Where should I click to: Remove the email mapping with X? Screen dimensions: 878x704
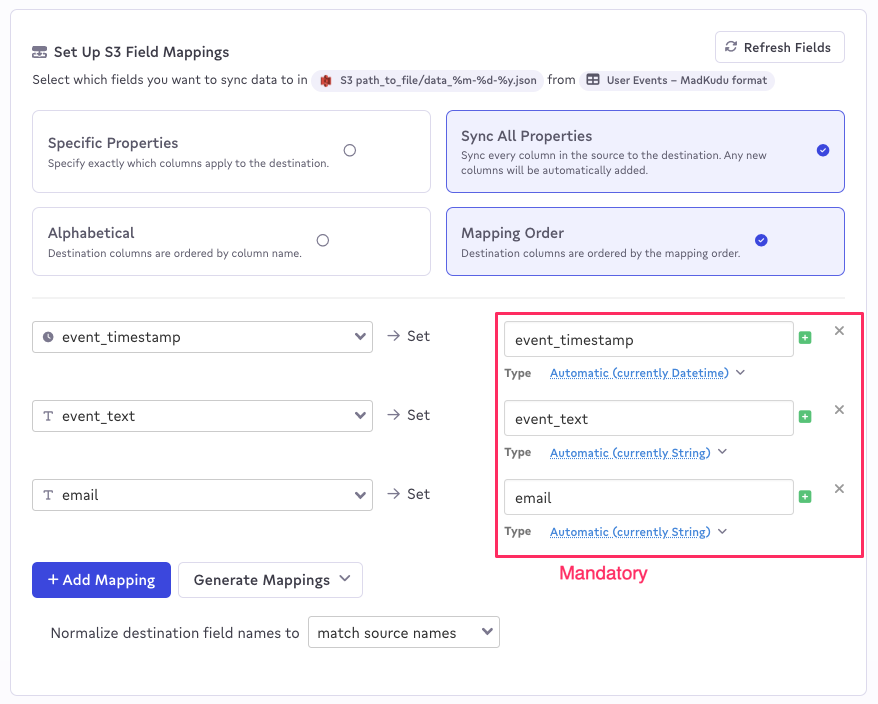click(x=839, y=489)
